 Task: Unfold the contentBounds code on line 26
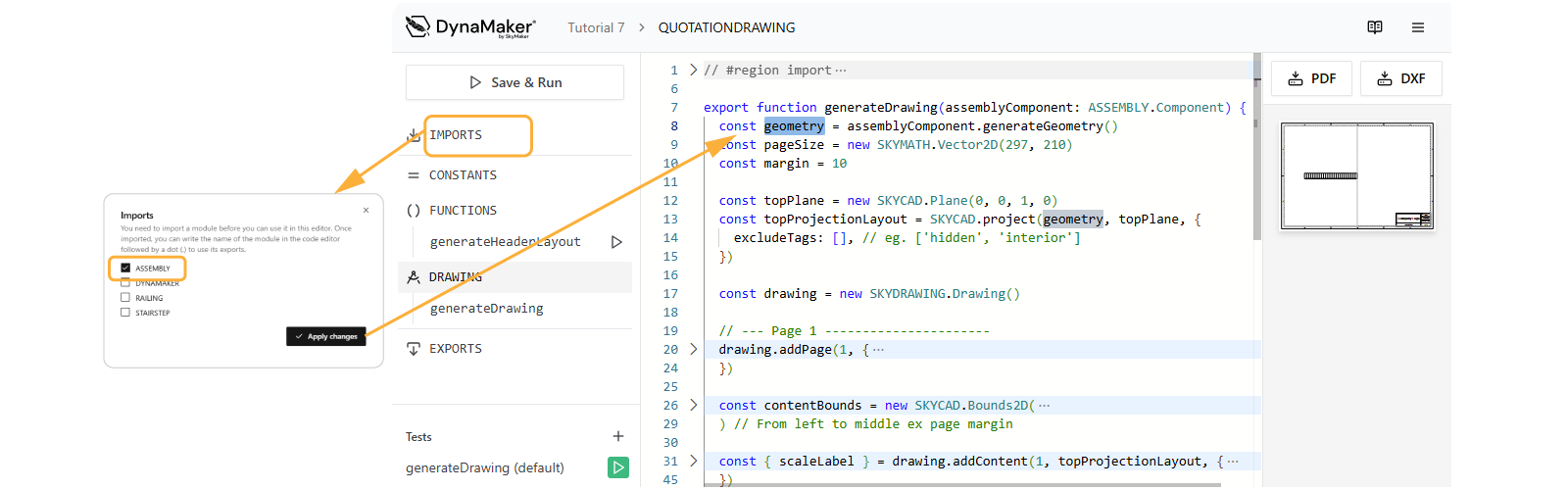[x=694, y=405]
